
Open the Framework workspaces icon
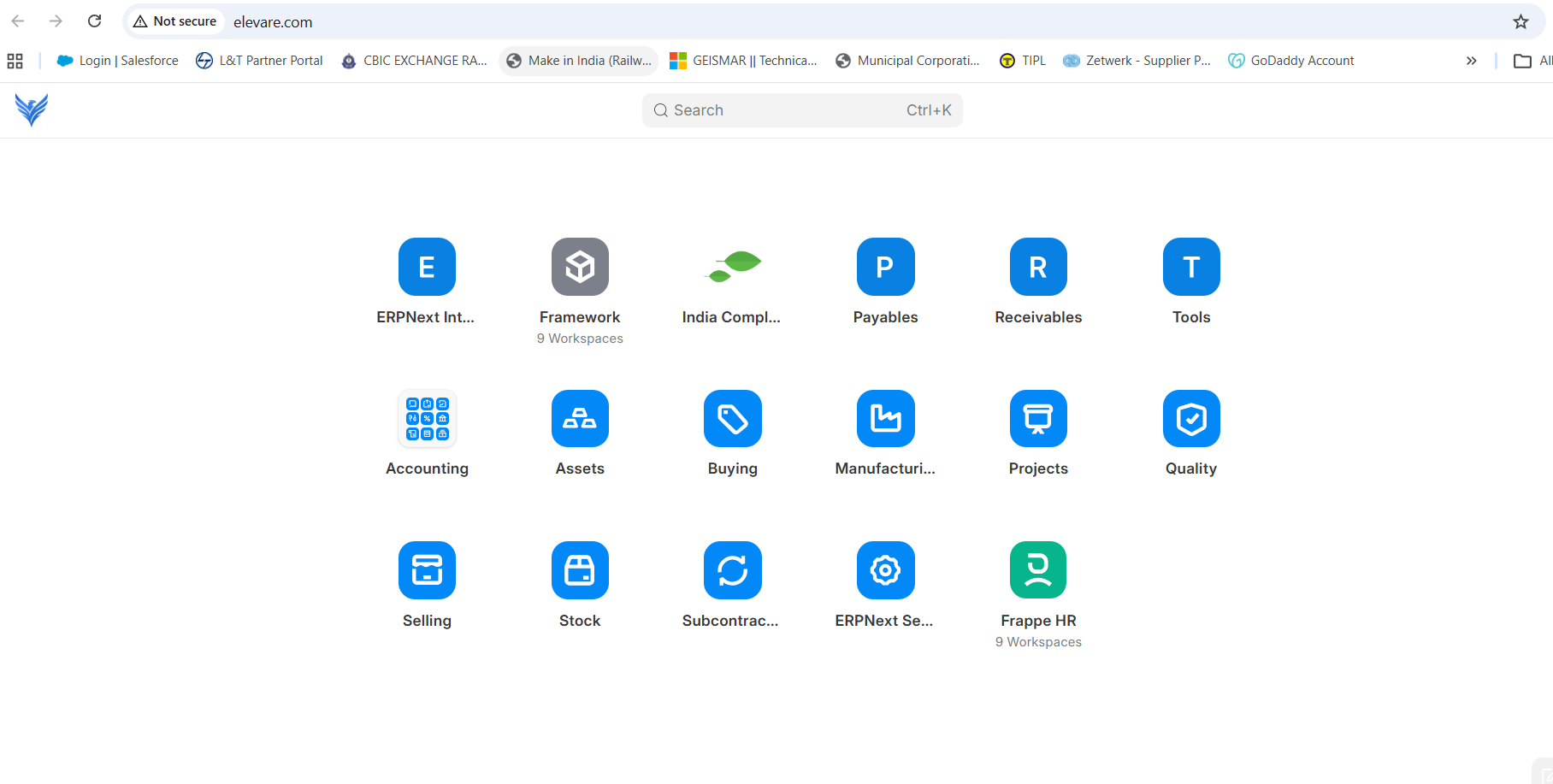point(580,267)
